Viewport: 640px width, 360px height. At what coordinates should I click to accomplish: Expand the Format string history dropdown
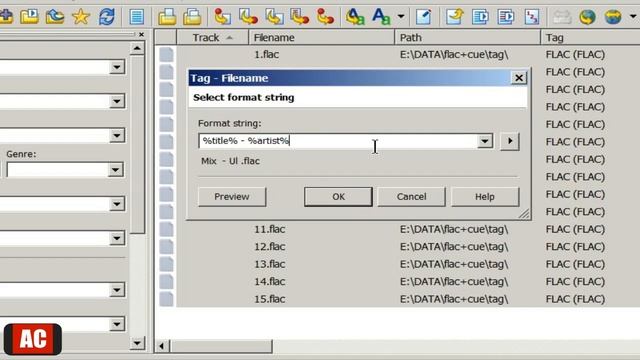[x=484, y=141]
